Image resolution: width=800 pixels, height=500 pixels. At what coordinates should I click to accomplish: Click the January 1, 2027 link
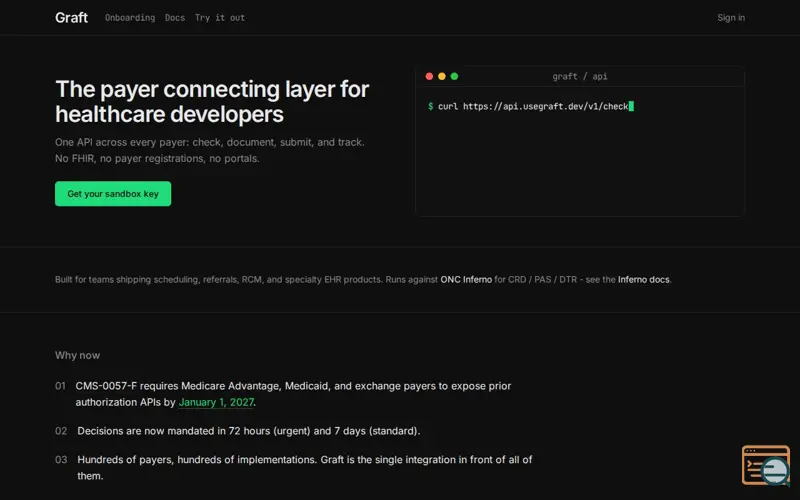pyautogui.click(x=216, y=402)
